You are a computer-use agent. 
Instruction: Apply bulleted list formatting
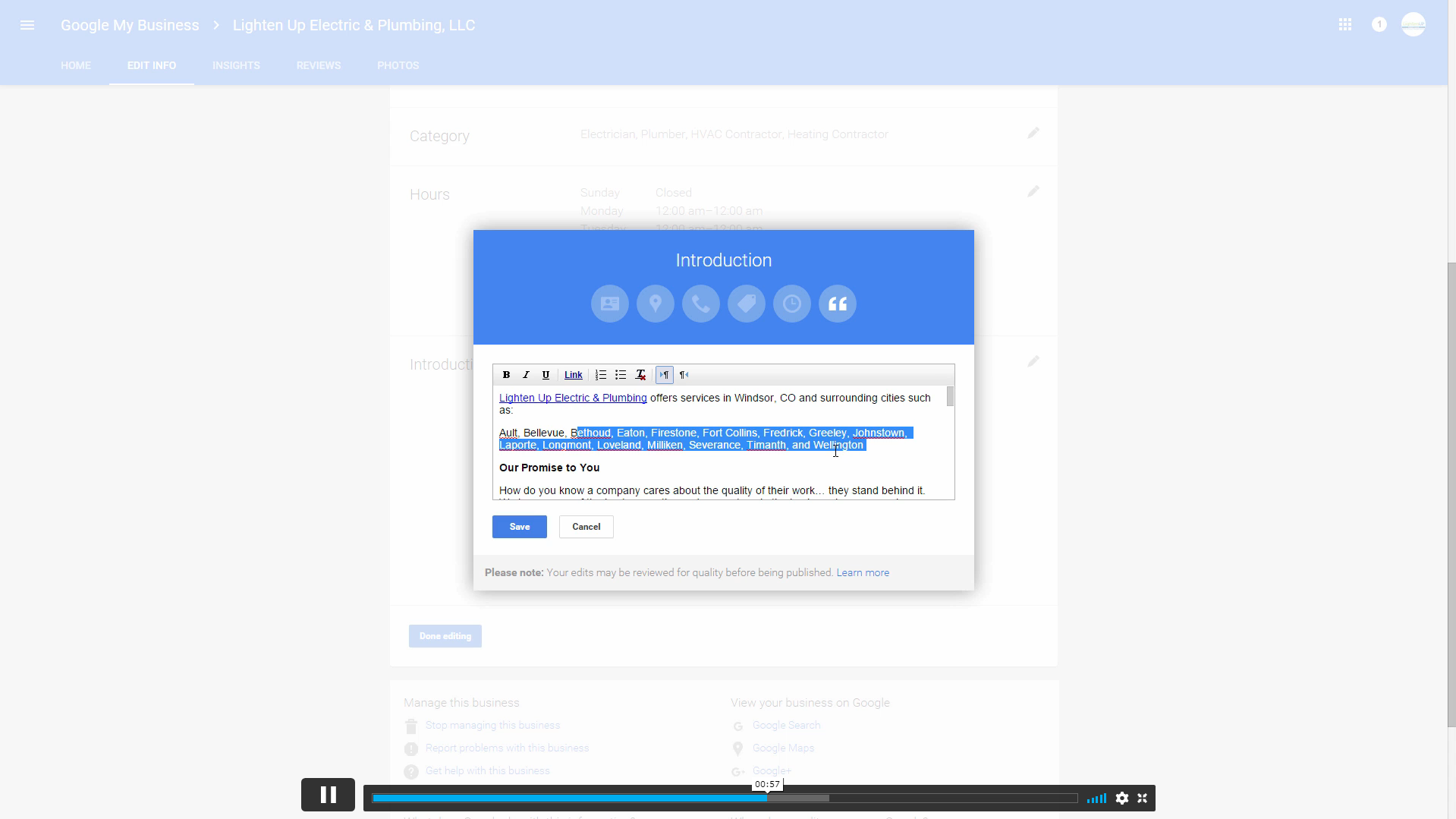621,375
